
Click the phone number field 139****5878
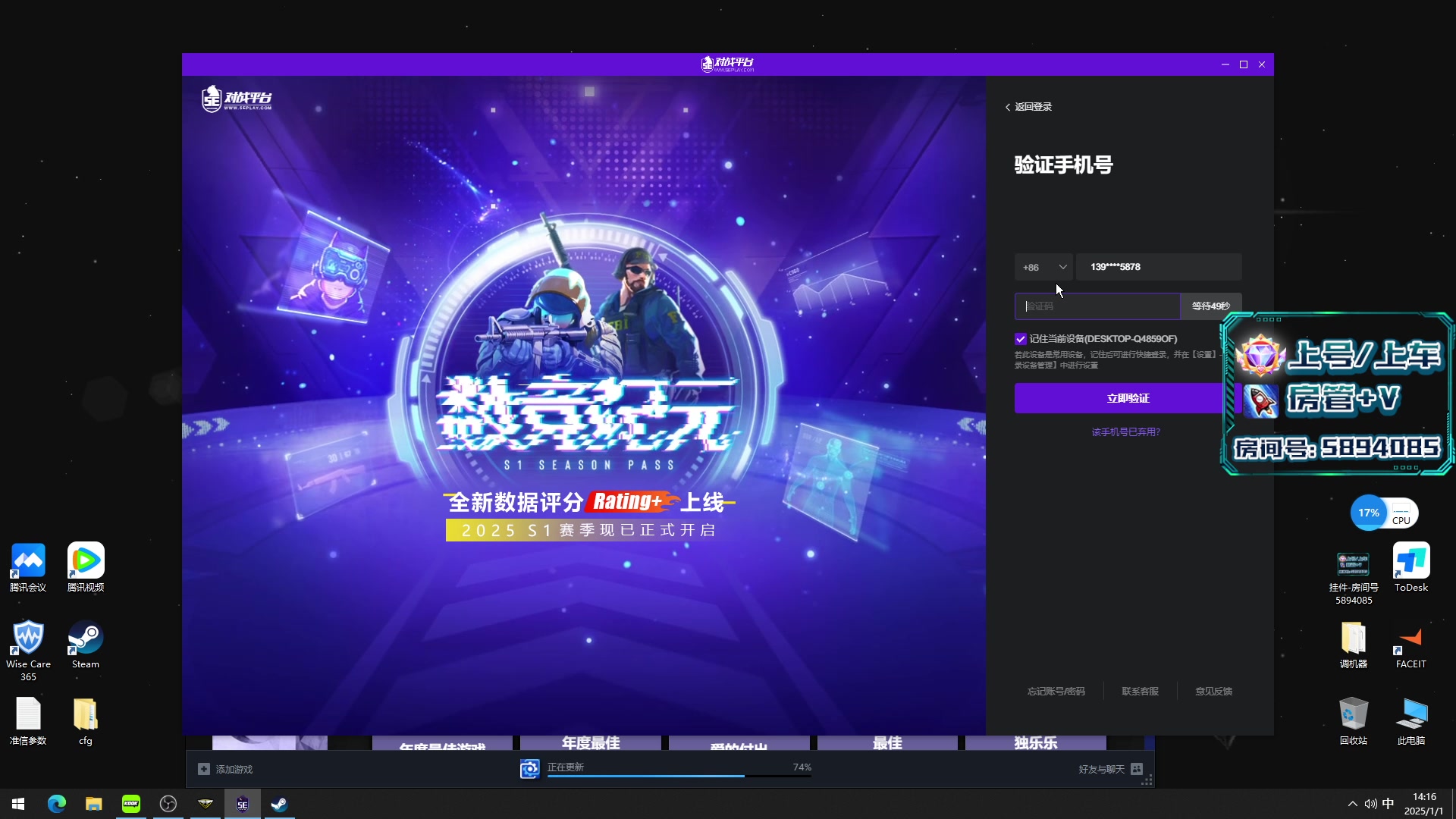click(1159, 267)
